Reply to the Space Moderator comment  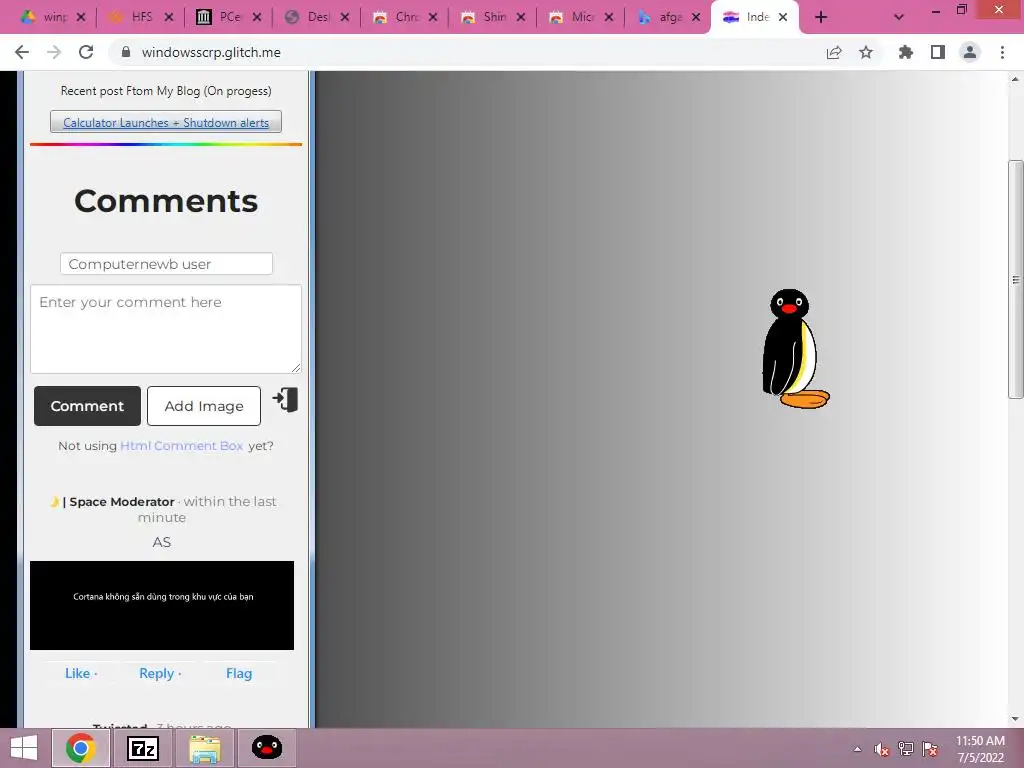(x=156, y=673)
